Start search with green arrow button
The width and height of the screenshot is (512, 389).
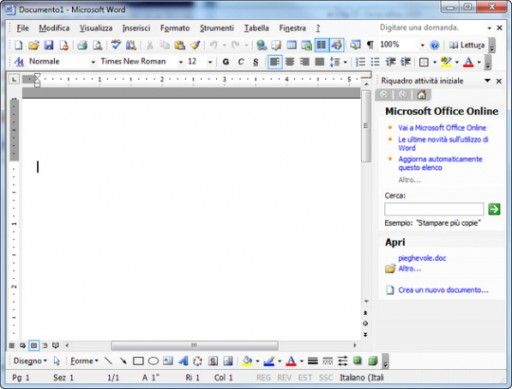tap(494, 209)
